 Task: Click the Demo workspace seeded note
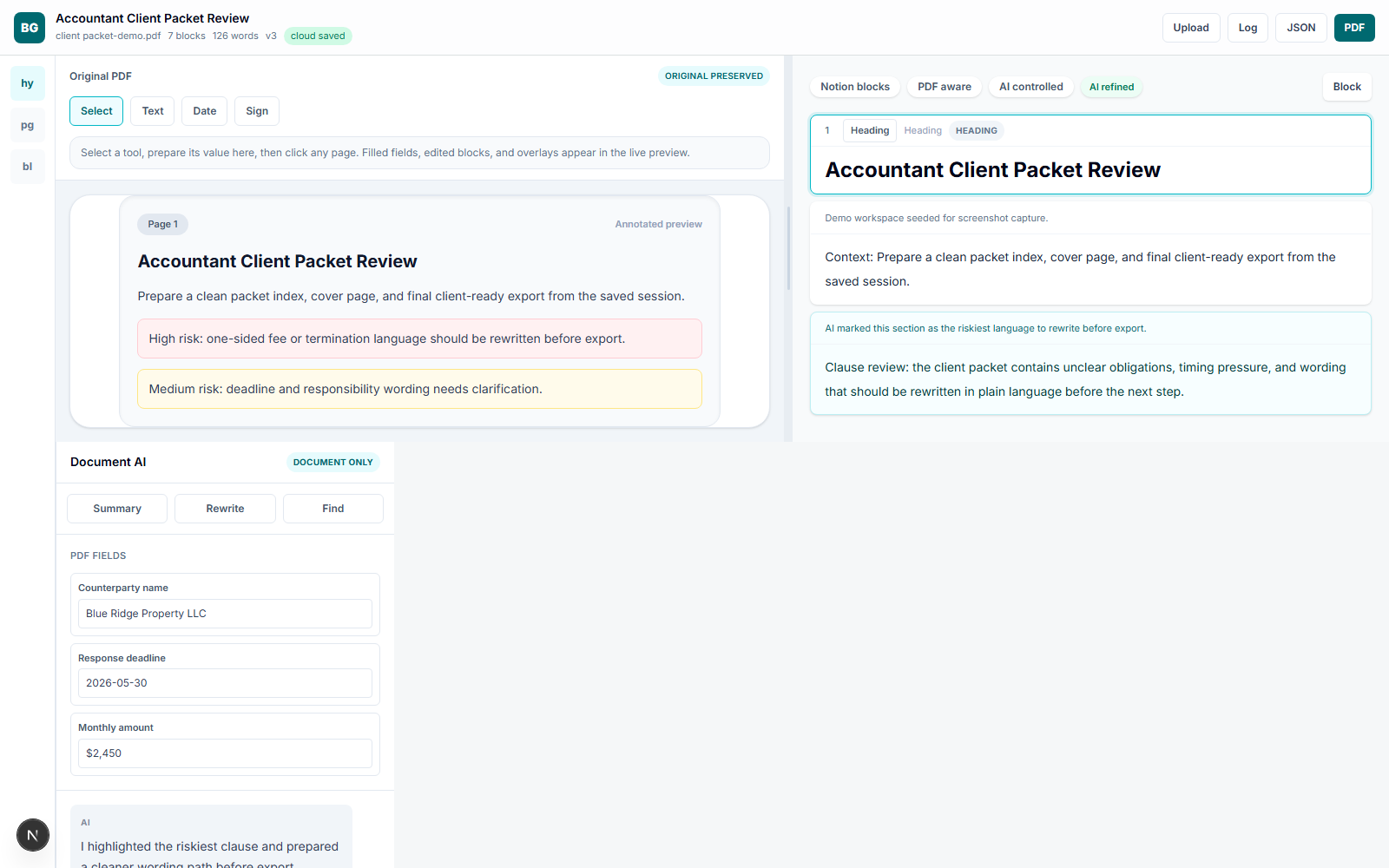[936, 218]
